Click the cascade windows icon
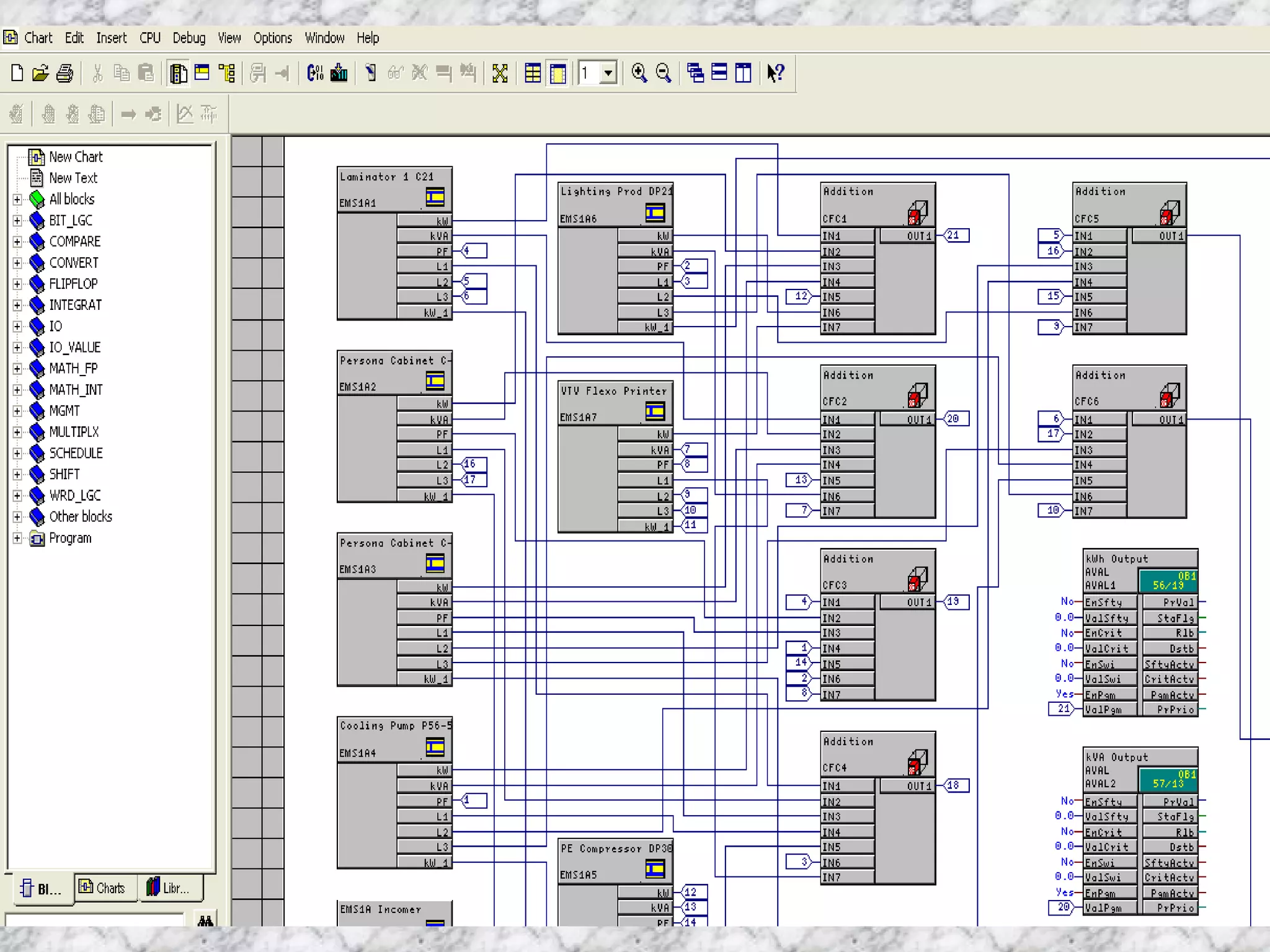Image resolution: width=1270 pixels, height=952 pixels. (695, 73)
